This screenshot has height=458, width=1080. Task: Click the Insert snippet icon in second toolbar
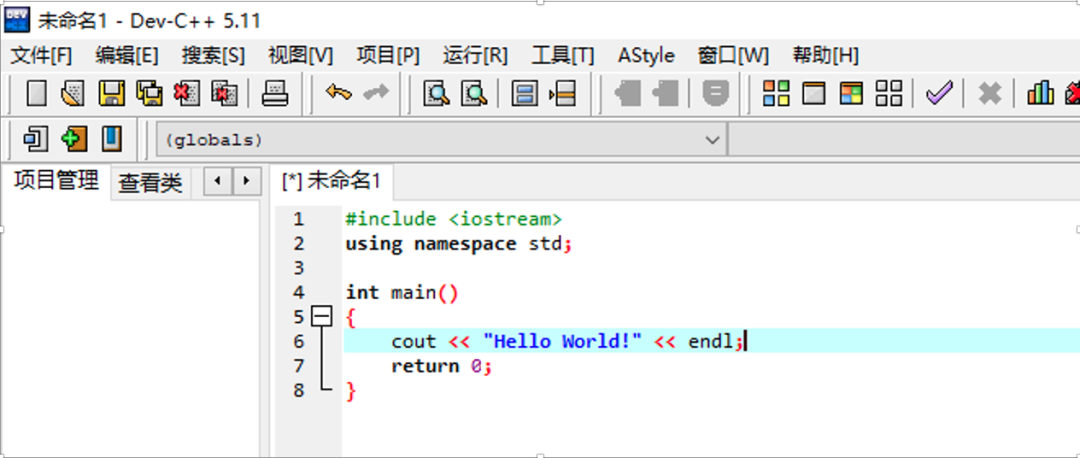(36, 139)
